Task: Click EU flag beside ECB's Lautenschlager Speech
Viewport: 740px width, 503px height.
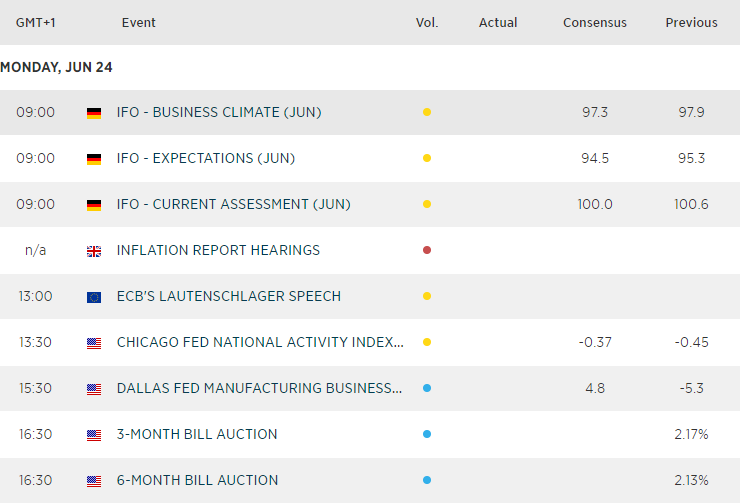Action: click(94, 297)
